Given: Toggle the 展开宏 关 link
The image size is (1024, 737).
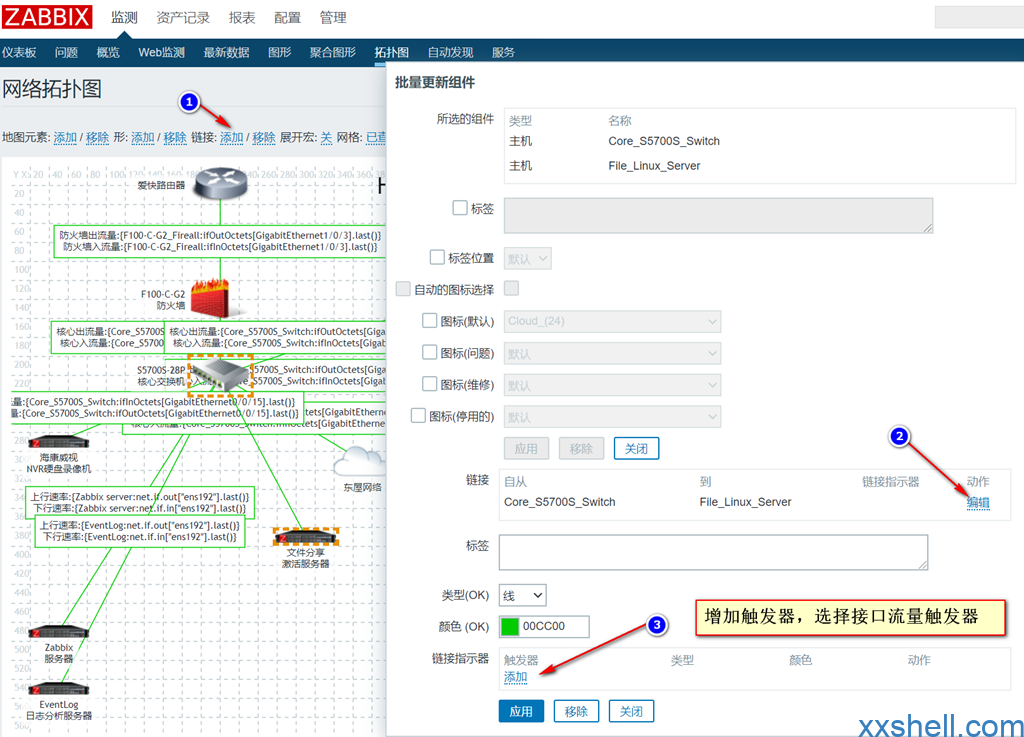Looking at the screenshot, I should click(327, 137).
